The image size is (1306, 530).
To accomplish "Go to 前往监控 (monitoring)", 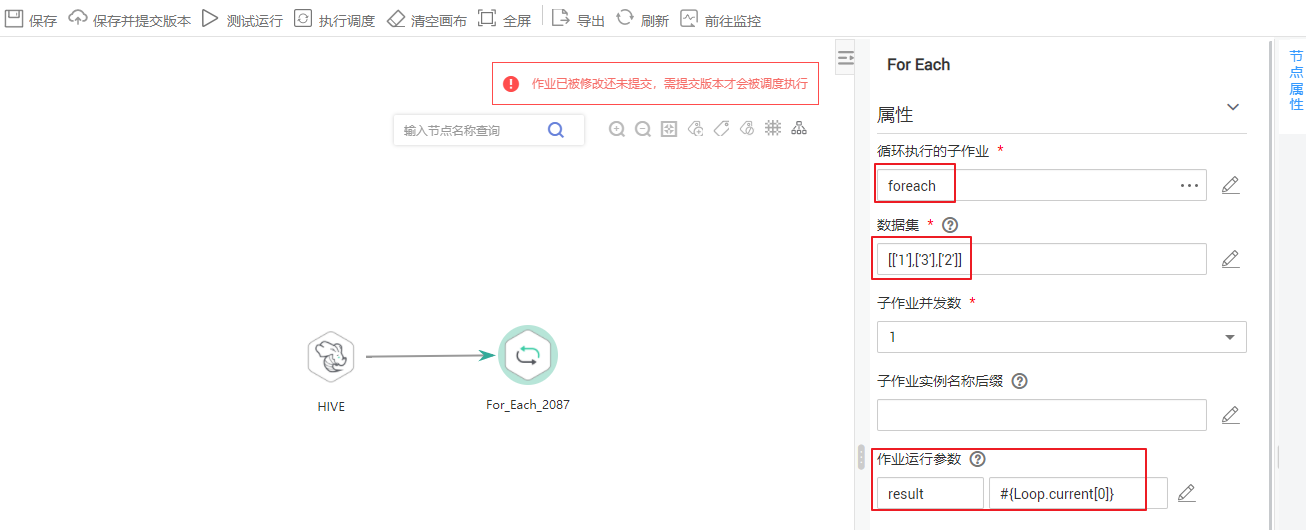I will (x=720, y=19).
